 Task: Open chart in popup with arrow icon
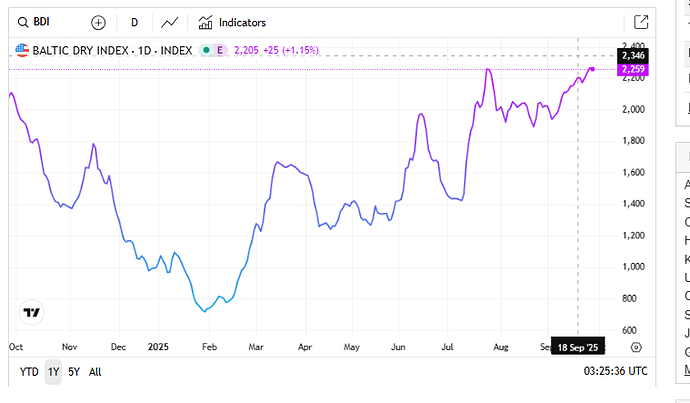[x=641, y=22]
